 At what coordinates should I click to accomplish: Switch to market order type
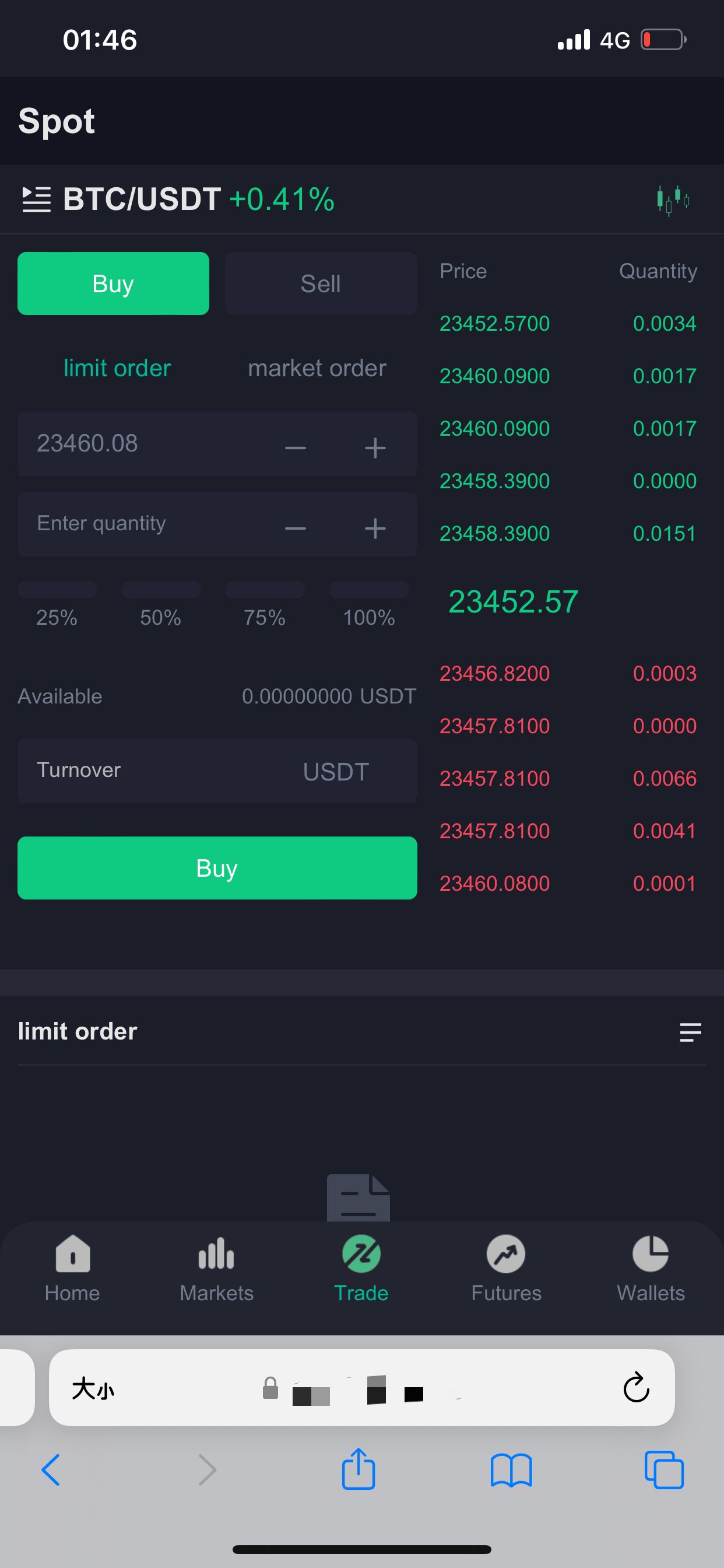click(x=317, y=368)
